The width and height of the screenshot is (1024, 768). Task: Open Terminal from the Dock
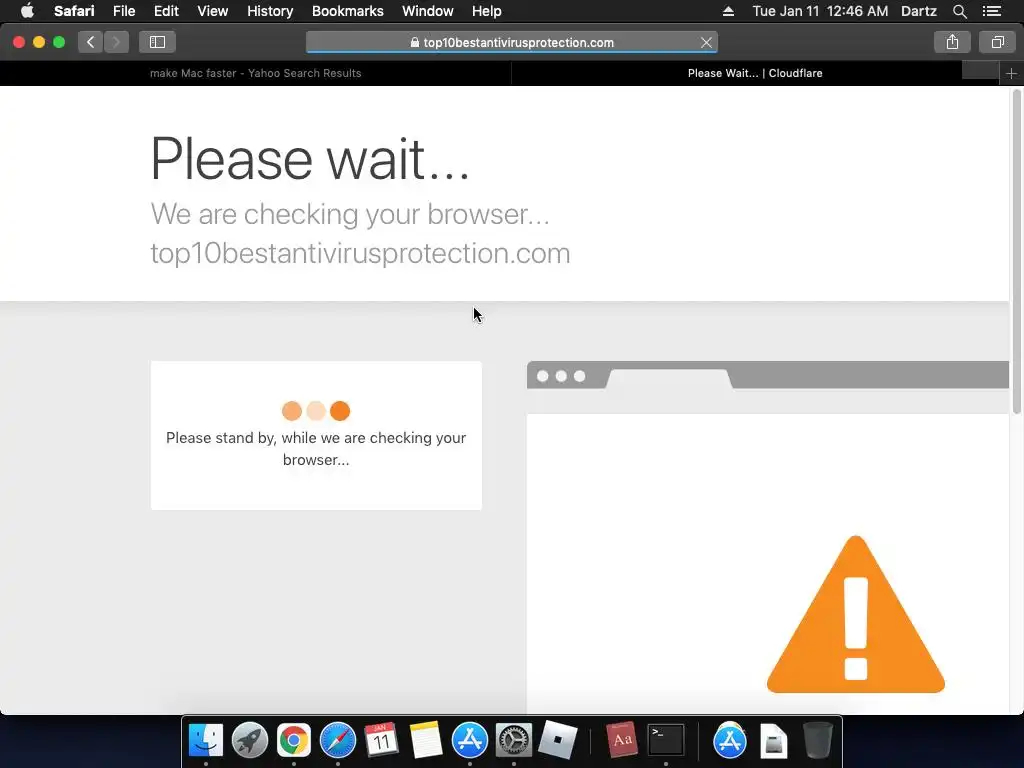pos(665,741)
